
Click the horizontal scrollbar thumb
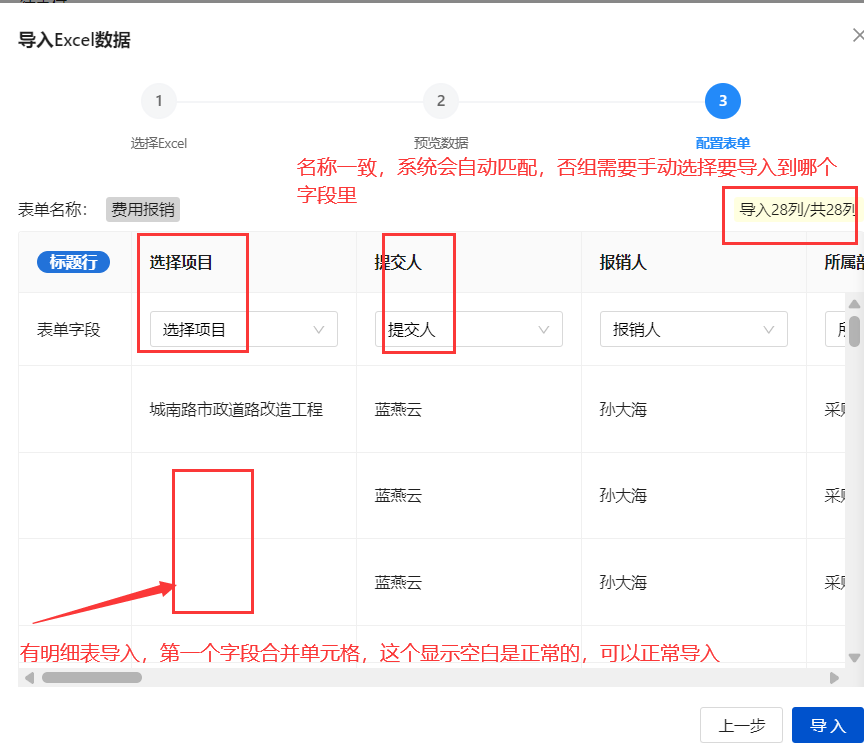click(x=92, y=677)
